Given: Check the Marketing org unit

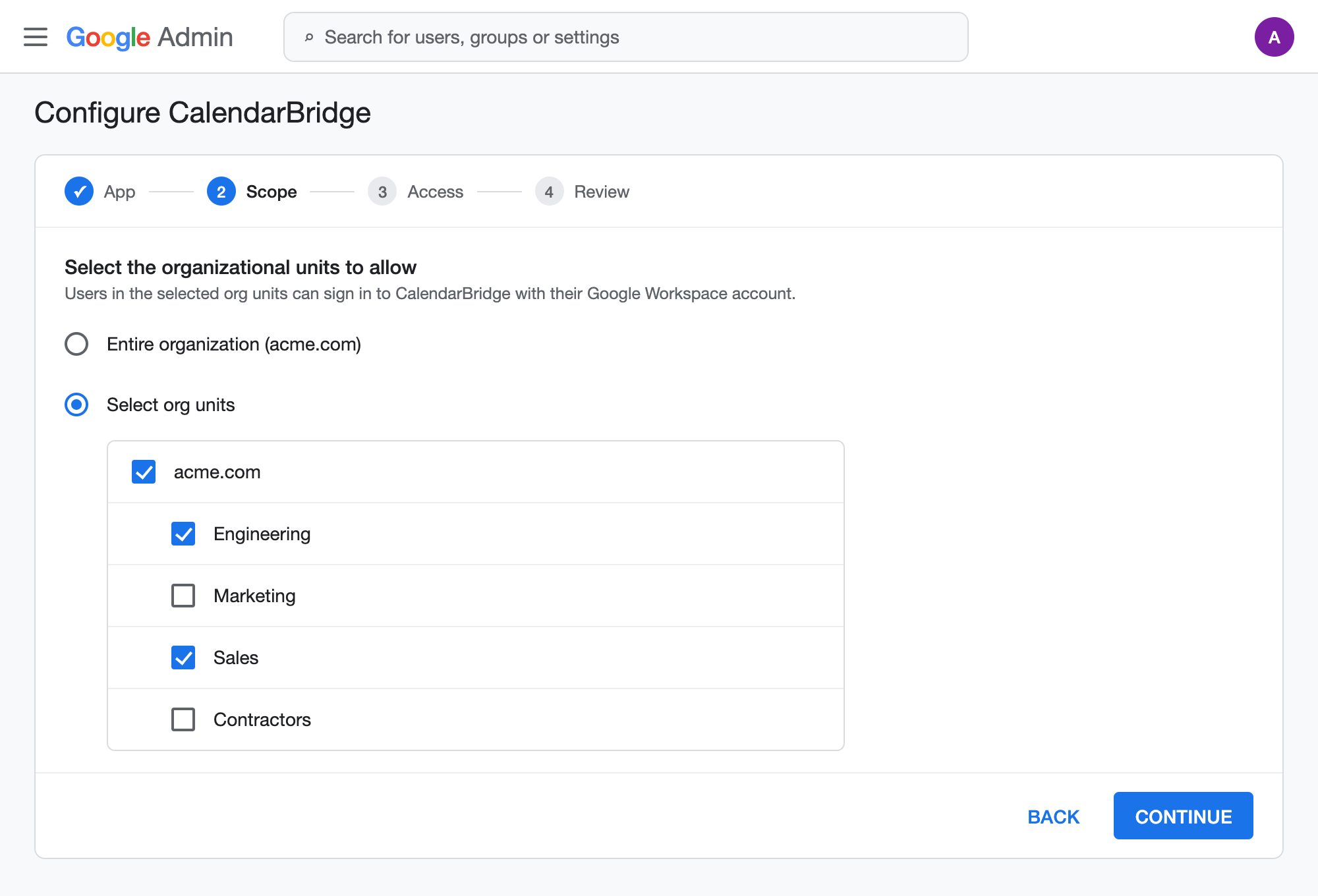Looking at the screenshot, I should [x=183, y=596].
